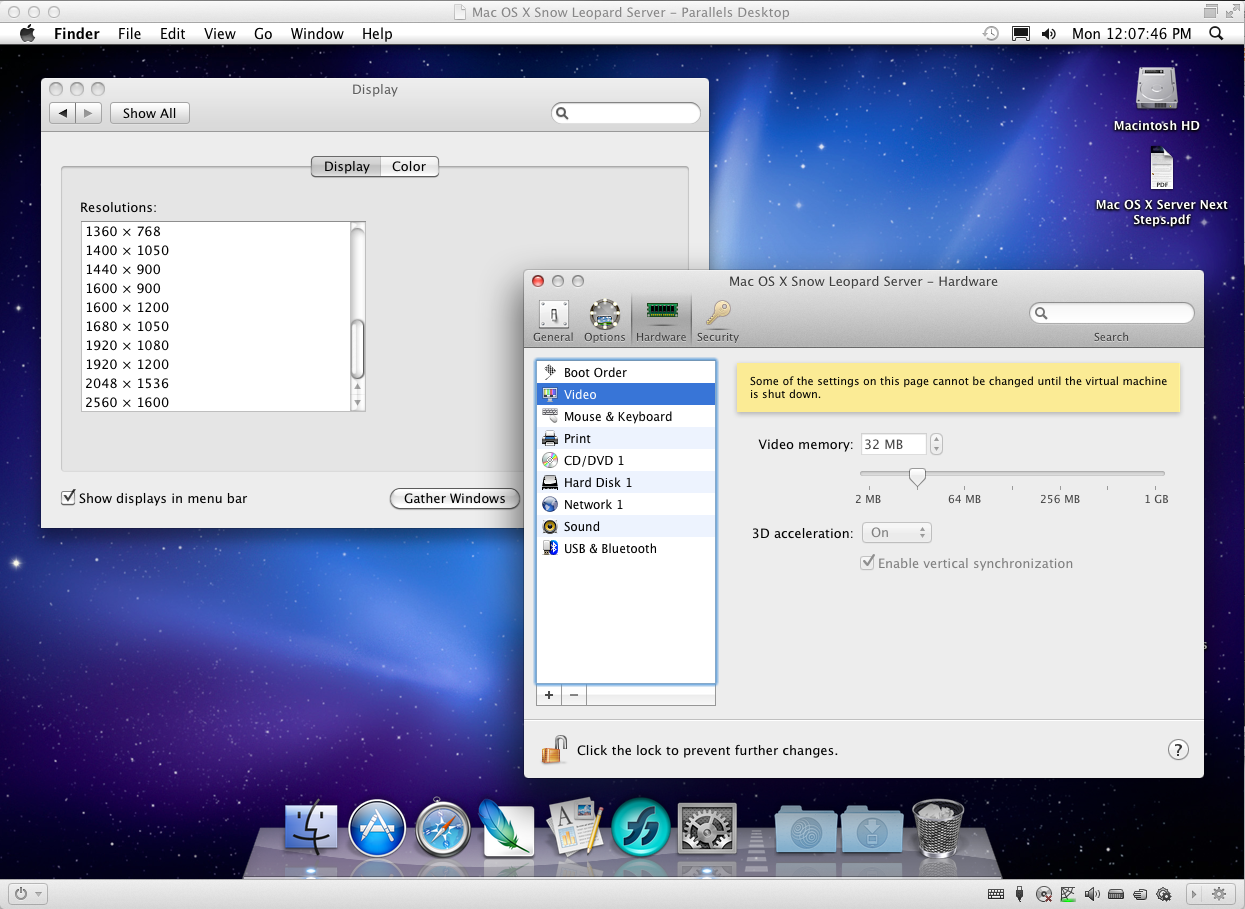1245x909 pixels.
Task: Click the keyboard icon in Parallels status bar
Action: pyautogui.click(x=996, y=894)
